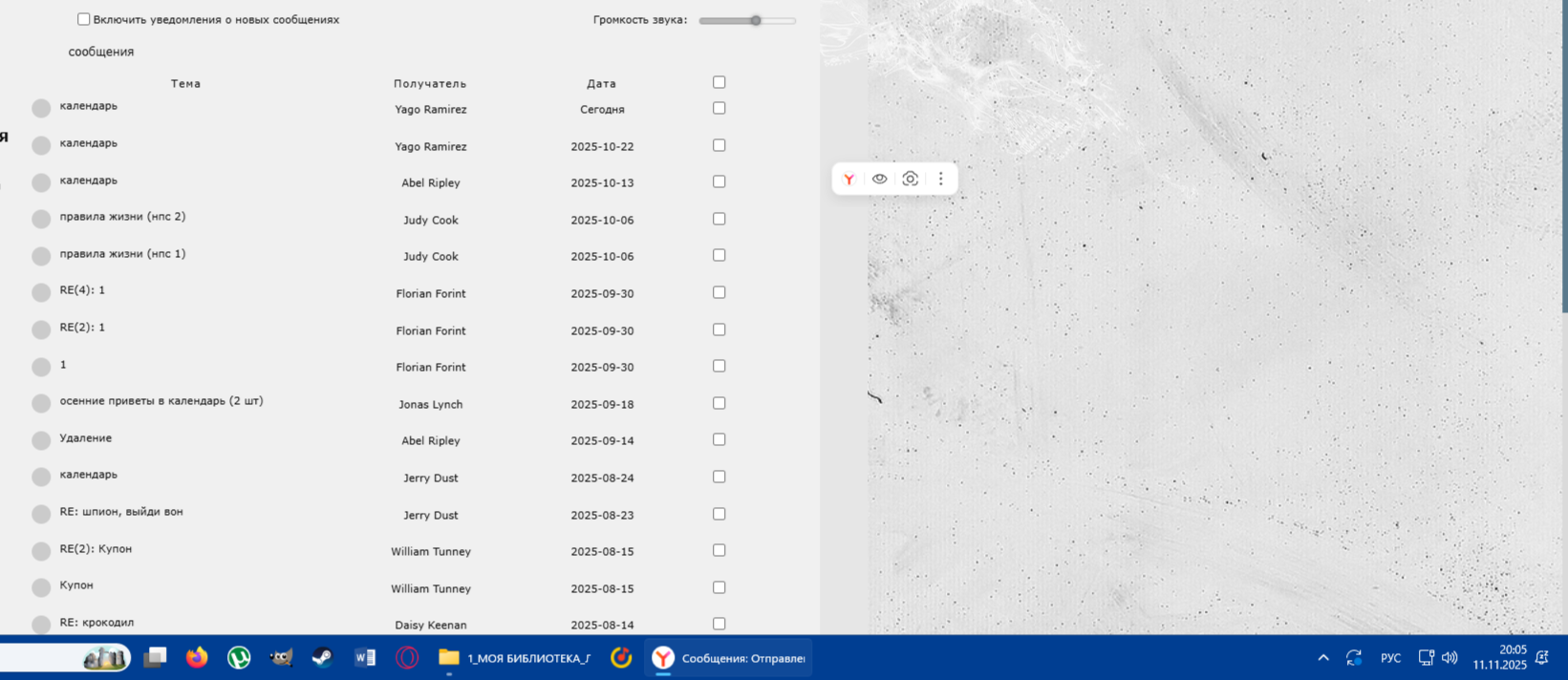Open Steam from the taskbar
Screen dimensions: 1568x680
coord(323,657)
